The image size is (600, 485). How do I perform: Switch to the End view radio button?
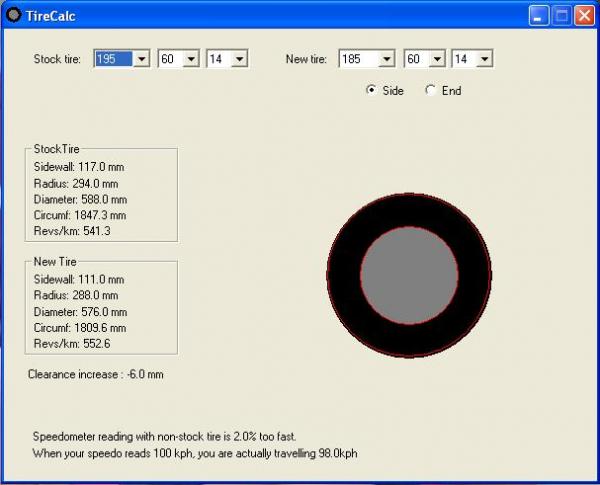[x=431, y=90]
